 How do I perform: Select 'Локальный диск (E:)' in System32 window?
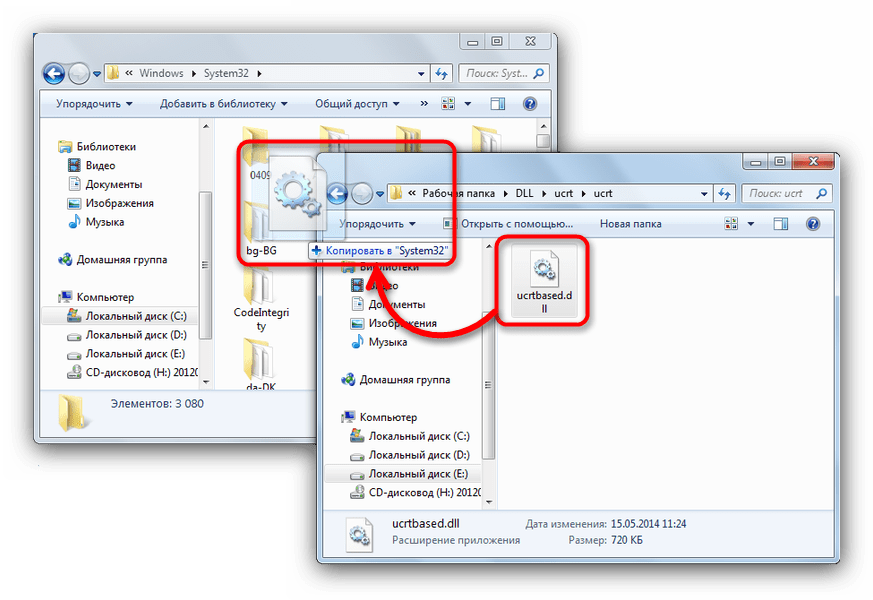126,354
